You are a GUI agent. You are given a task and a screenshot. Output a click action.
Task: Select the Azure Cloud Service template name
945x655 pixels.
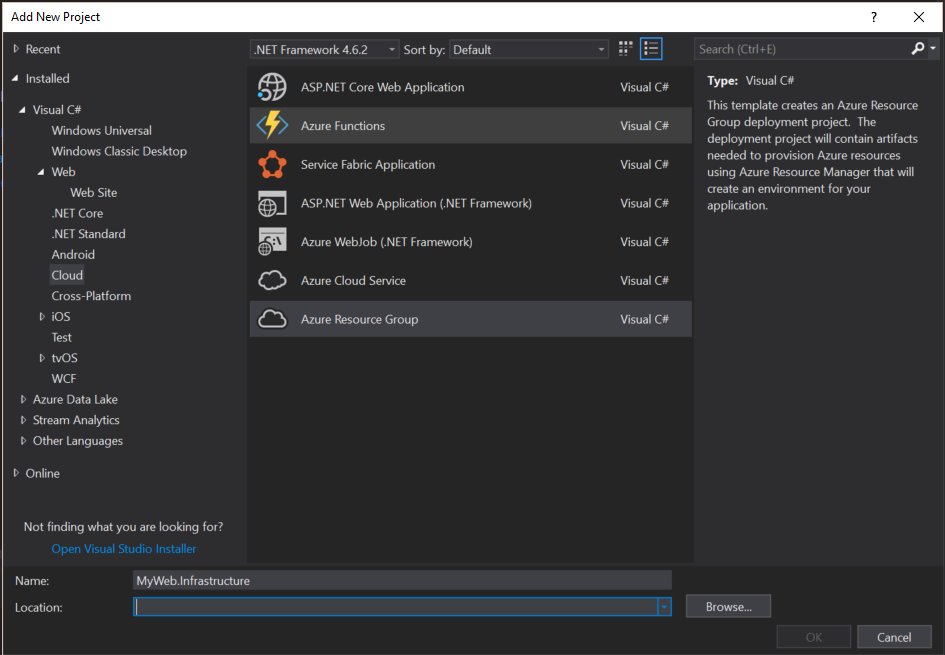pyautogui.click(x=353, y=281)
